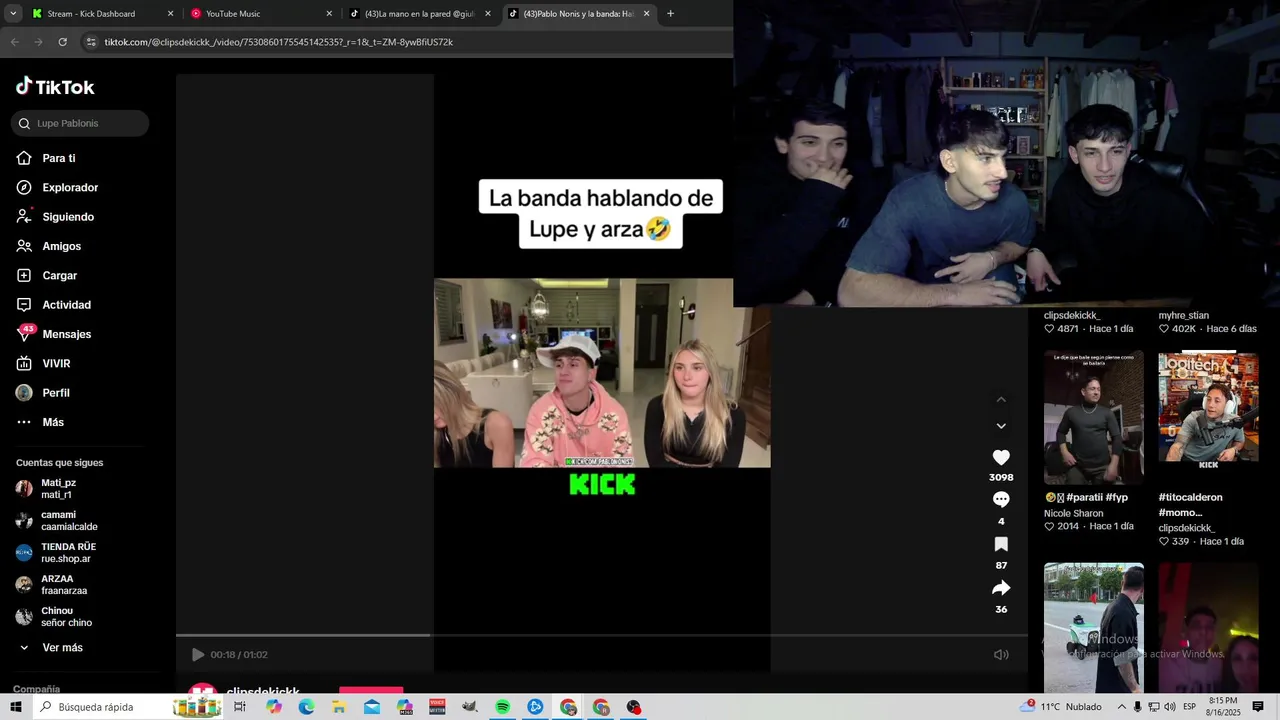
Task: Open Mail app from taskbar
Action: (x=372, y=707)
